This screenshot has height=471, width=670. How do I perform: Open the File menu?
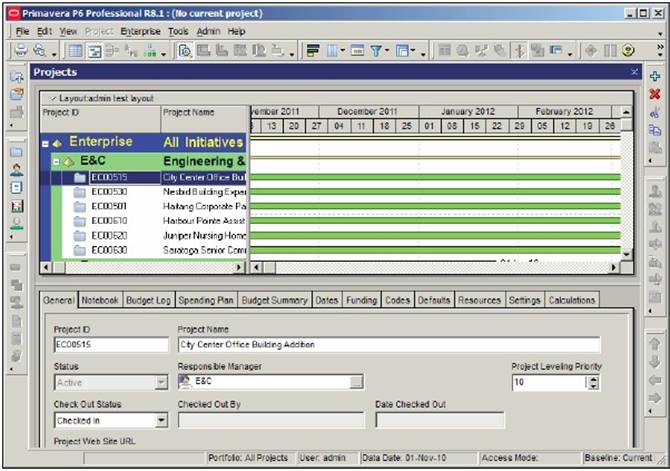[22, 31]
